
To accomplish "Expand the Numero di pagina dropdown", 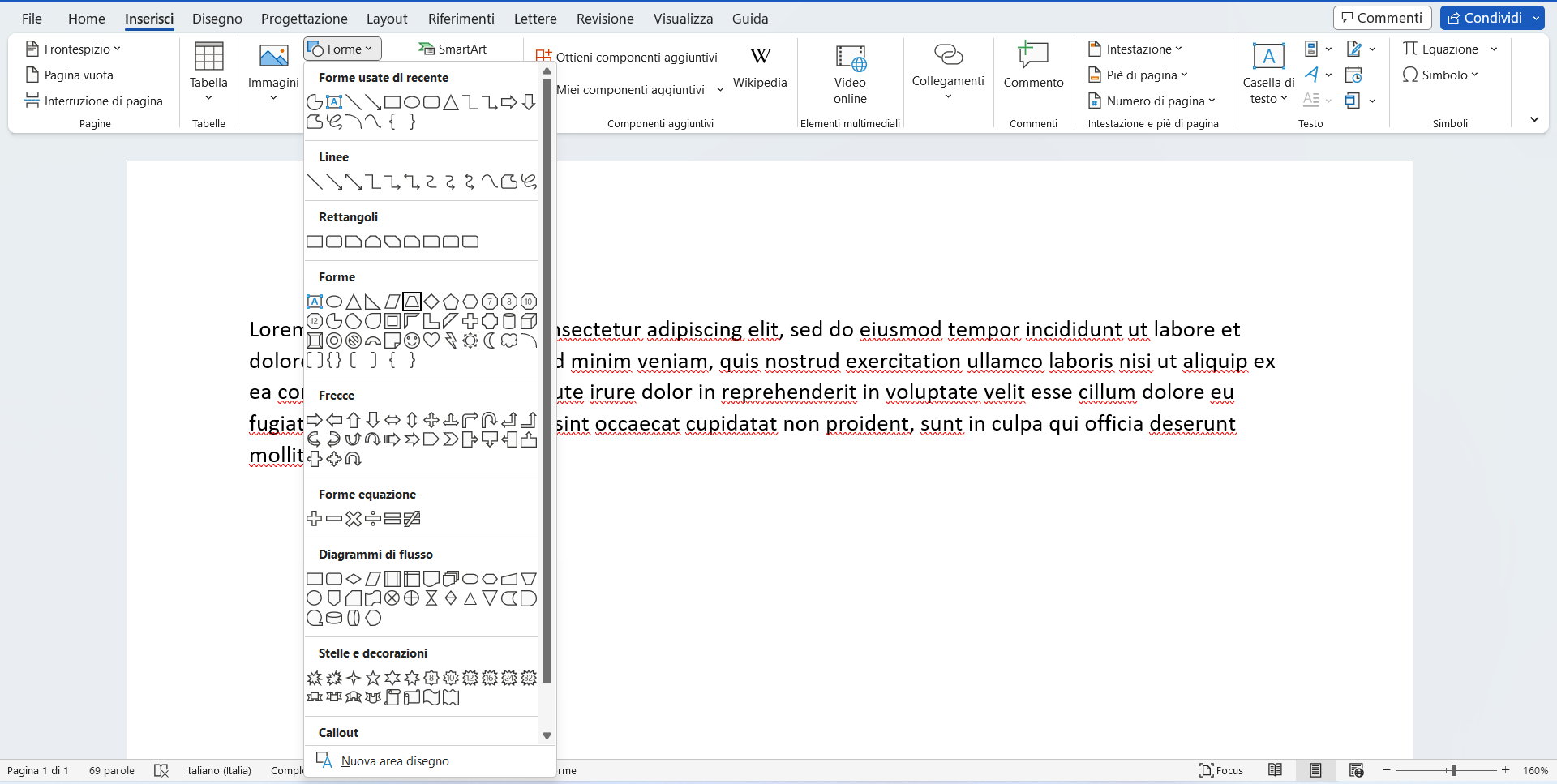I will pos(1212,101).
